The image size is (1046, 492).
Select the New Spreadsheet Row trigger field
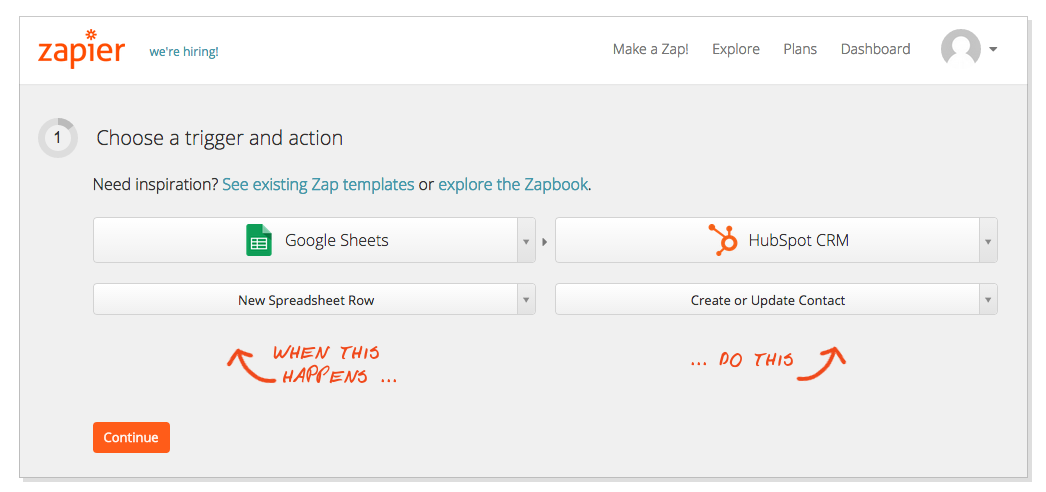coord(305,300)
